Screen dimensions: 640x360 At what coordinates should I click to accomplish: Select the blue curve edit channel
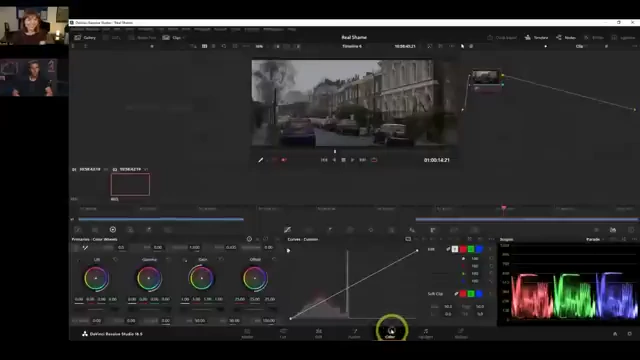point(479,249)
